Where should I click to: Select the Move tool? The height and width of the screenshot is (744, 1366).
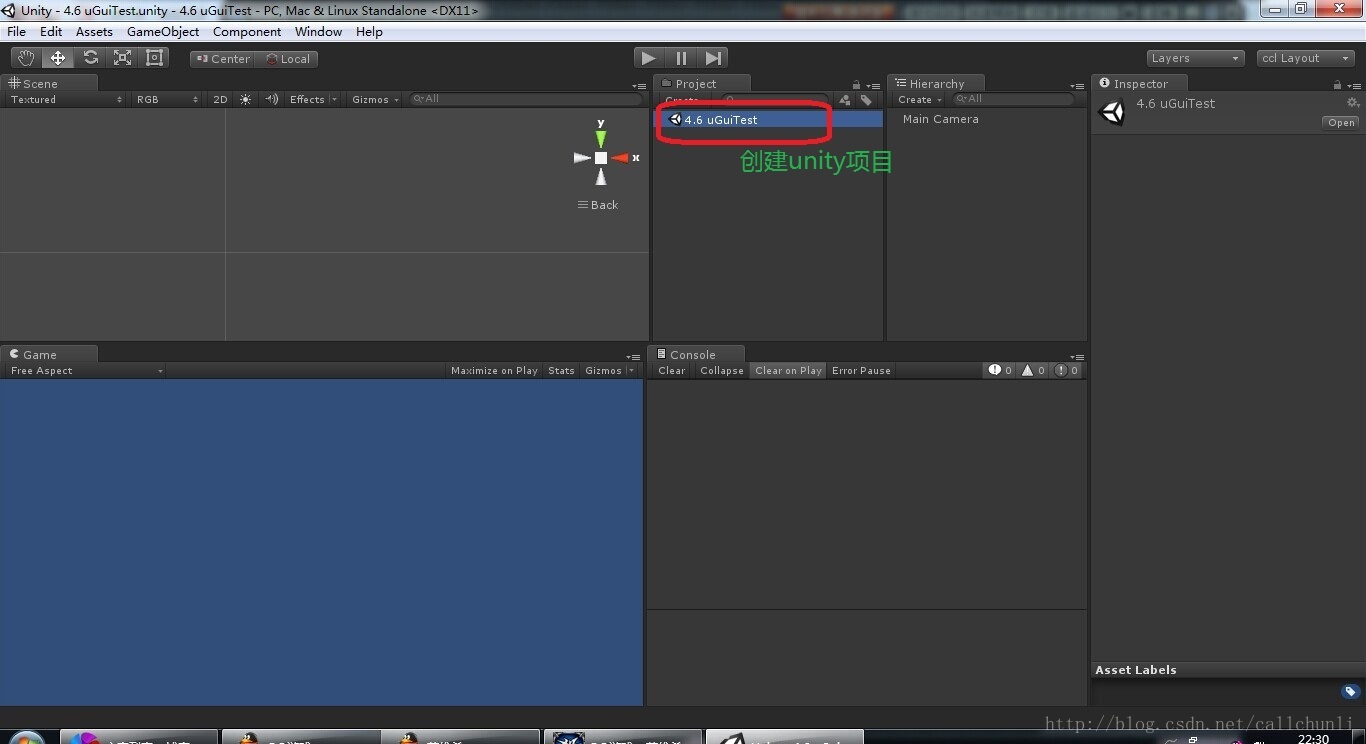click(x=58, y=58)
